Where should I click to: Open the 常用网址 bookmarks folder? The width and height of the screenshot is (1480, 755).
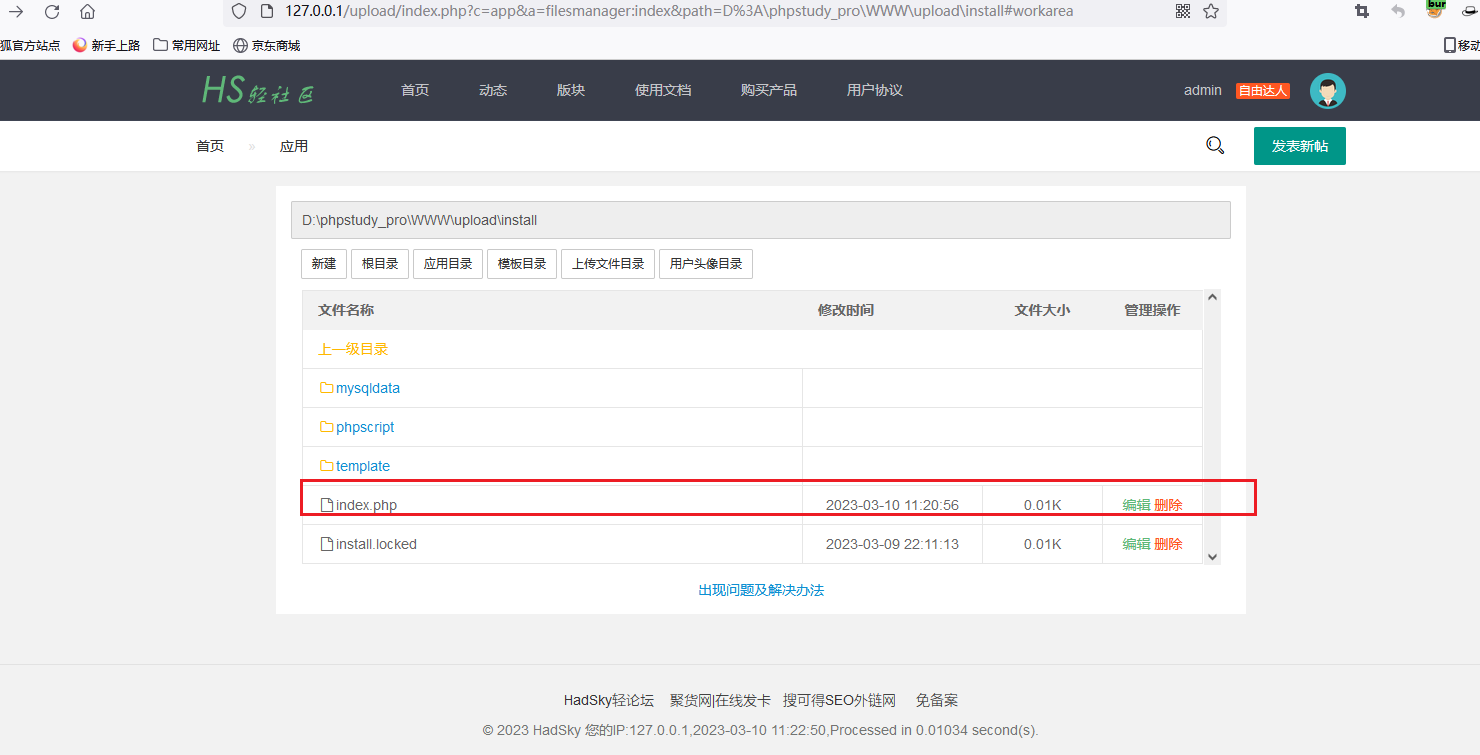coord(186,45)
